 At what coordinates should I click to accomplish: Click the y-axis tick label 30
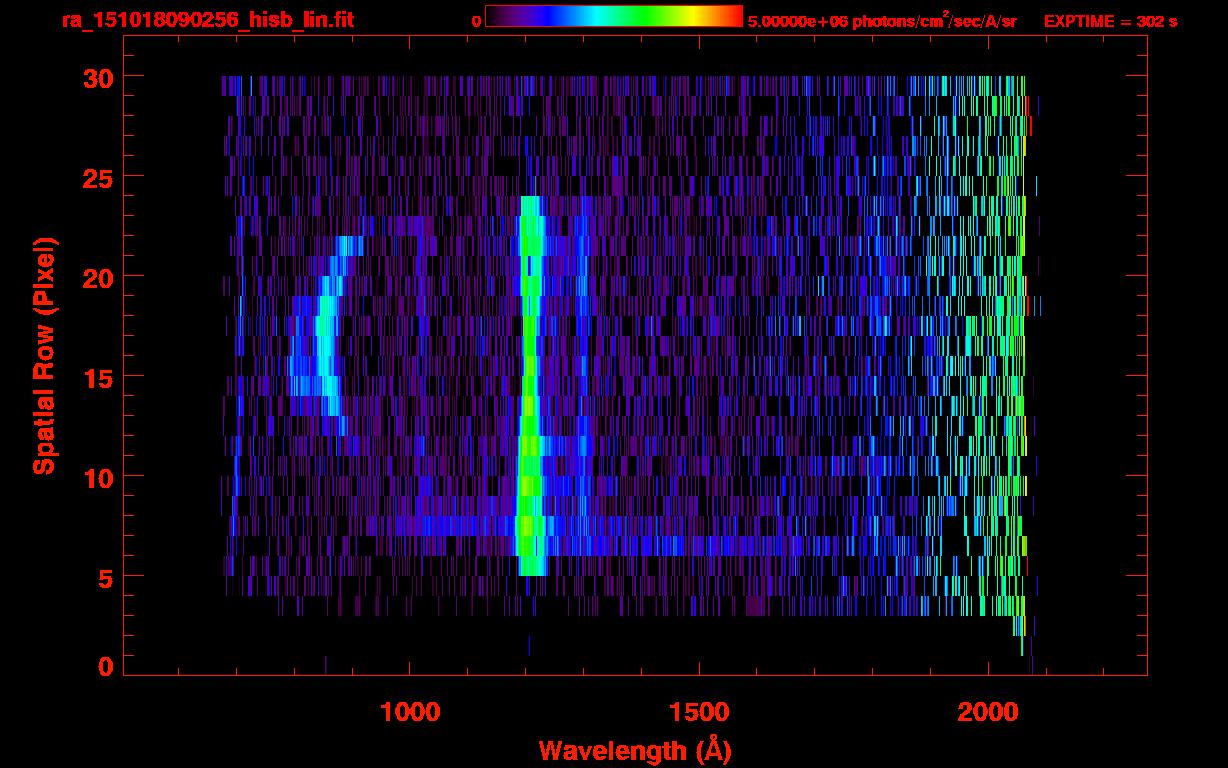coord(98,77)
